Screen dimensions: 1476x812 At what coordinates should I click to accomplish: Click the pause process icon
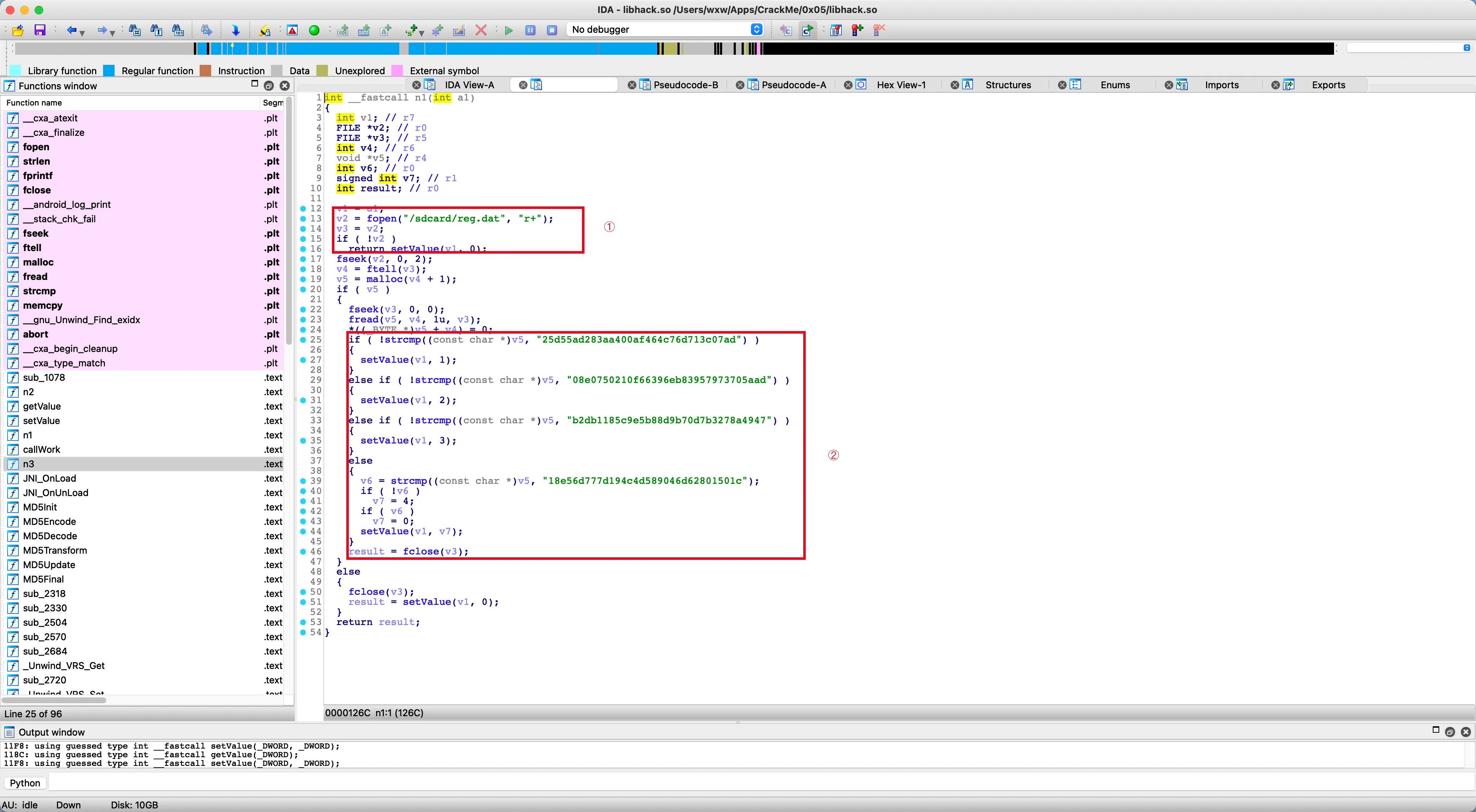pos(530,30)
